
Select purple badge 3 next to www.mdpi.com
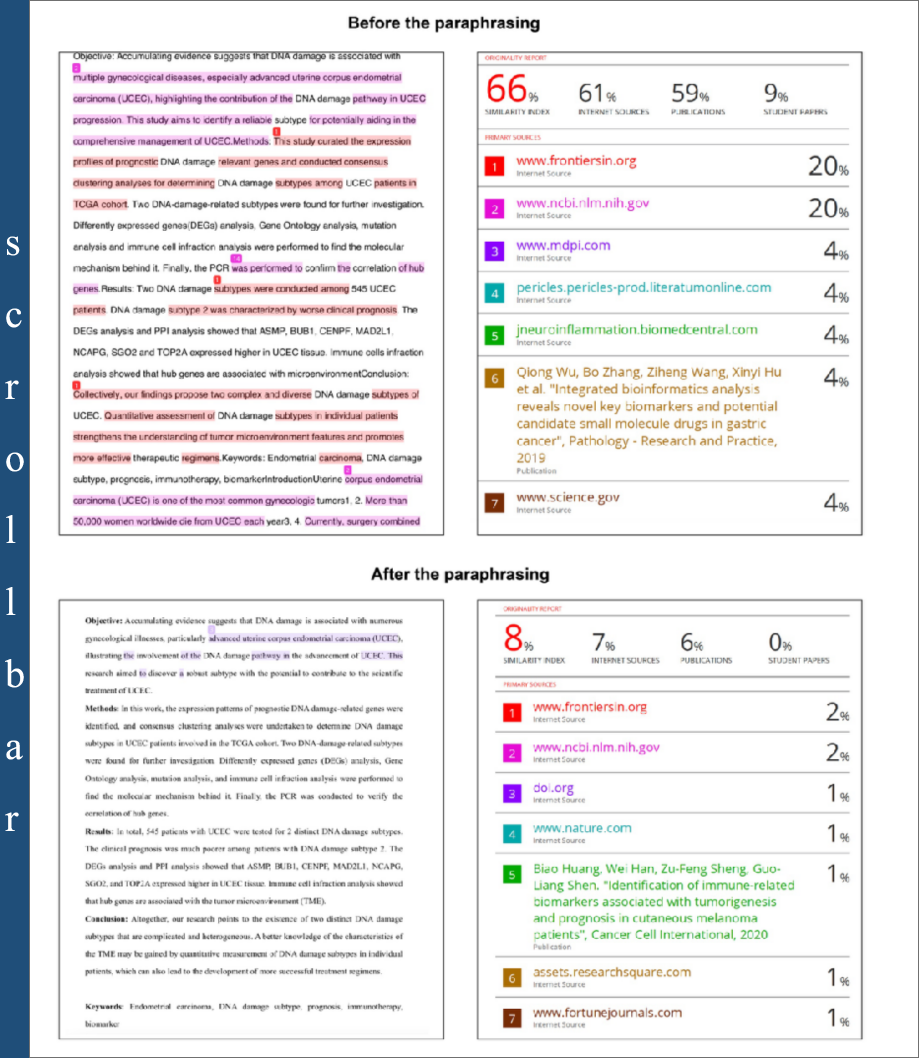click(495, 251)
